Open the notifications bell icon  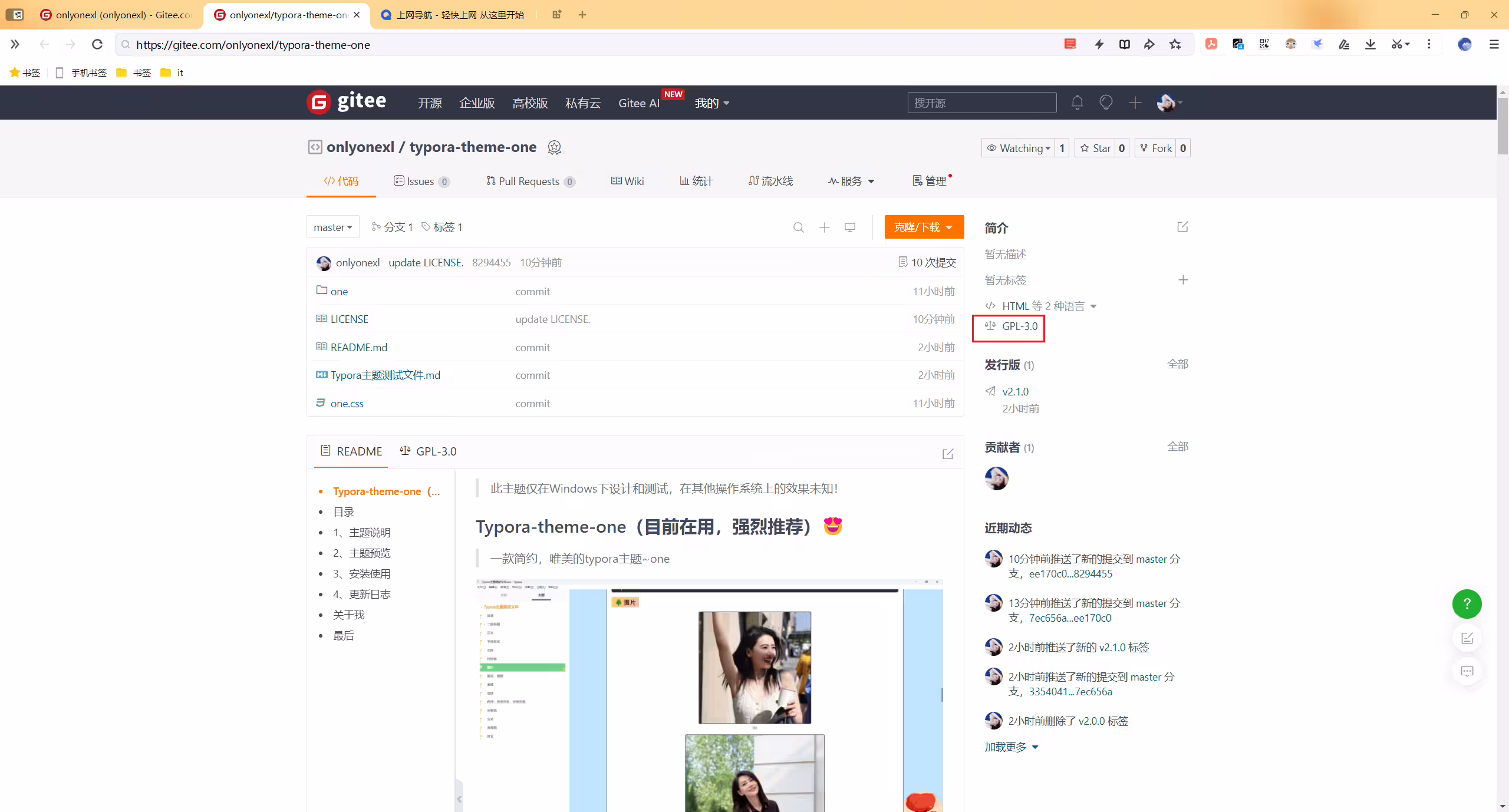click(x=1077, y=103)
